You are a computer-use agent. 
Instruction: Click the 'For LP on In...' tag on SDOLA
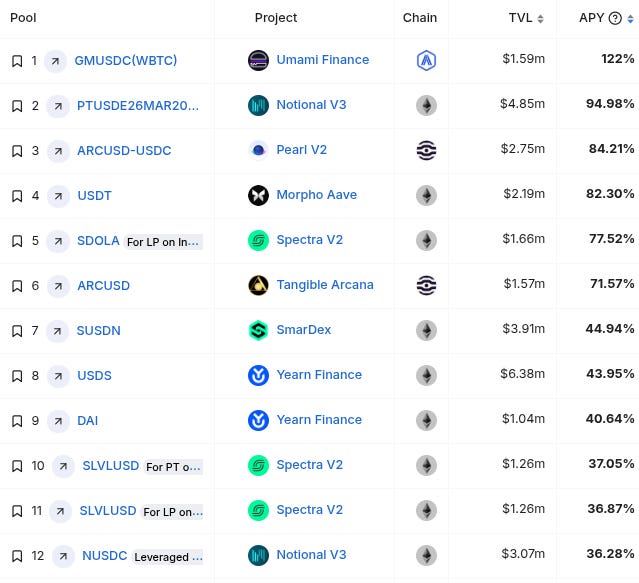click(163, 242)
